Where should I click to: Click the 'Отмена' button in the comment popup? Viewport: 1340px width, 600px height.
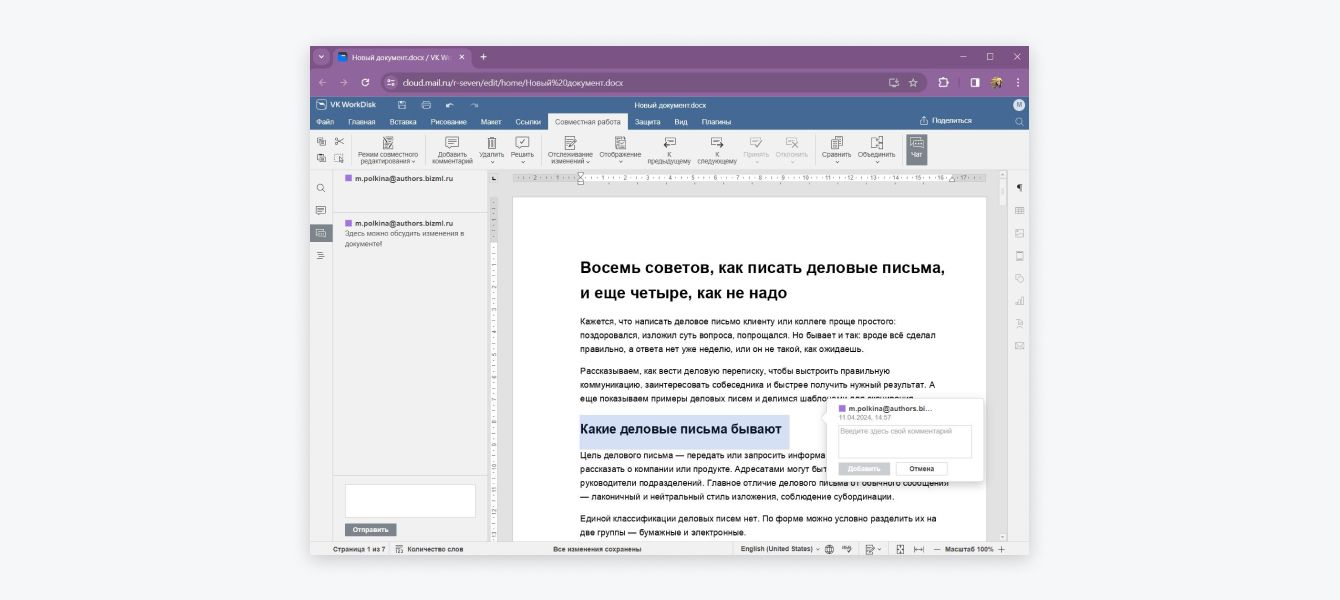[922, 467]
